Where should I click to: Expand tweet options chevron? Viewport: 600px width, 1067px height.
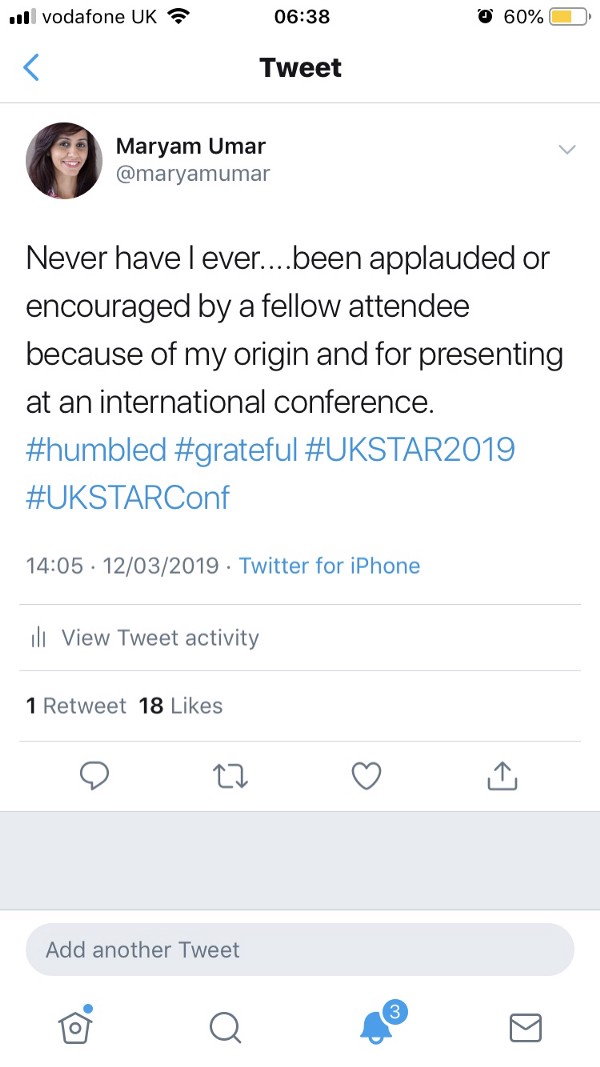(567, 150)
